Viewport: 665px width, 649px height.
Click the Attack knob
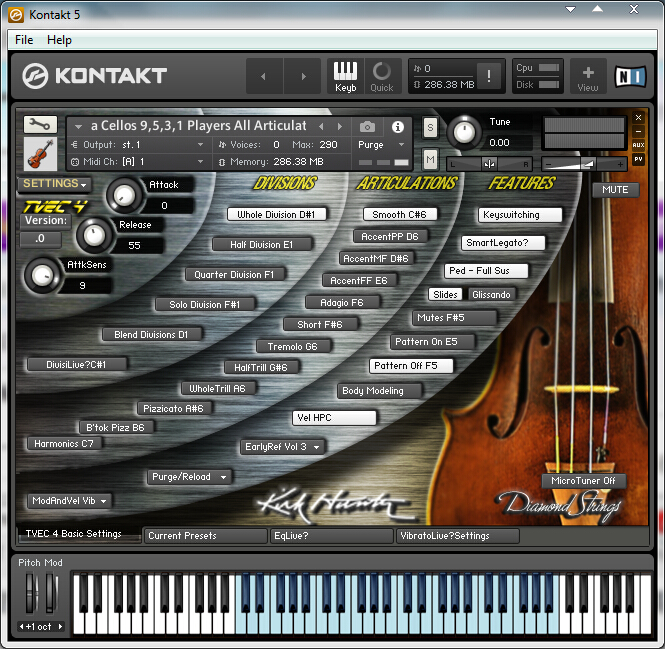[124, 195]
